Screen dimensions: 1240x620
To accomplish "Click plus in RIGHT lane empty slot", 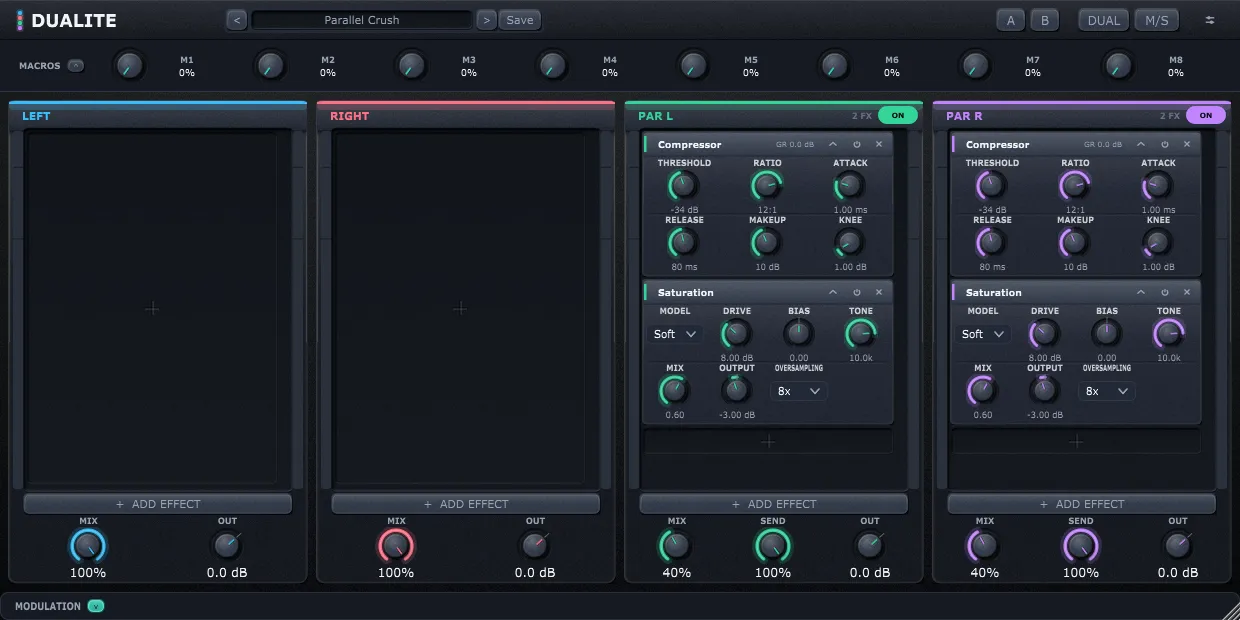I will click(460, 309).
